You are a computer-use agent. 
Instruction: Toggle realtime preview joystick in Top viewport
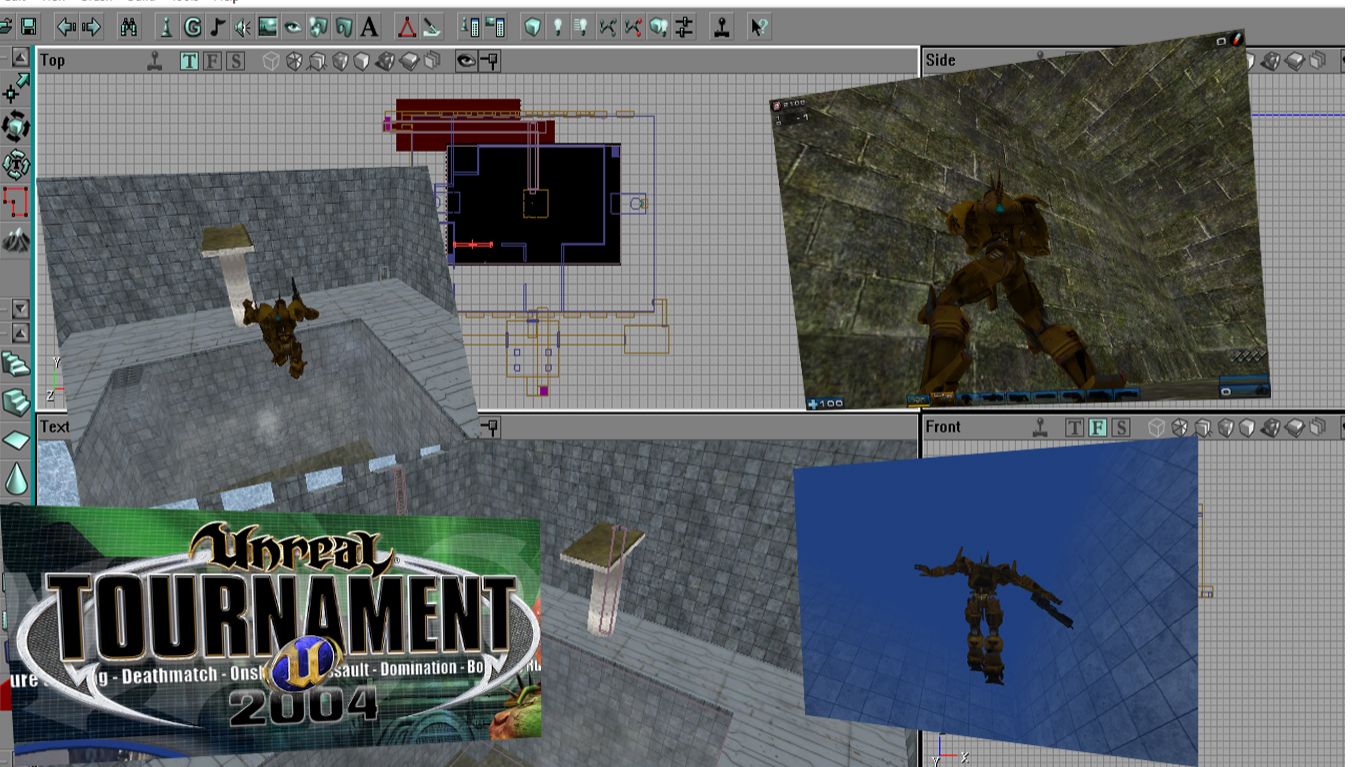tap(154, 61)
